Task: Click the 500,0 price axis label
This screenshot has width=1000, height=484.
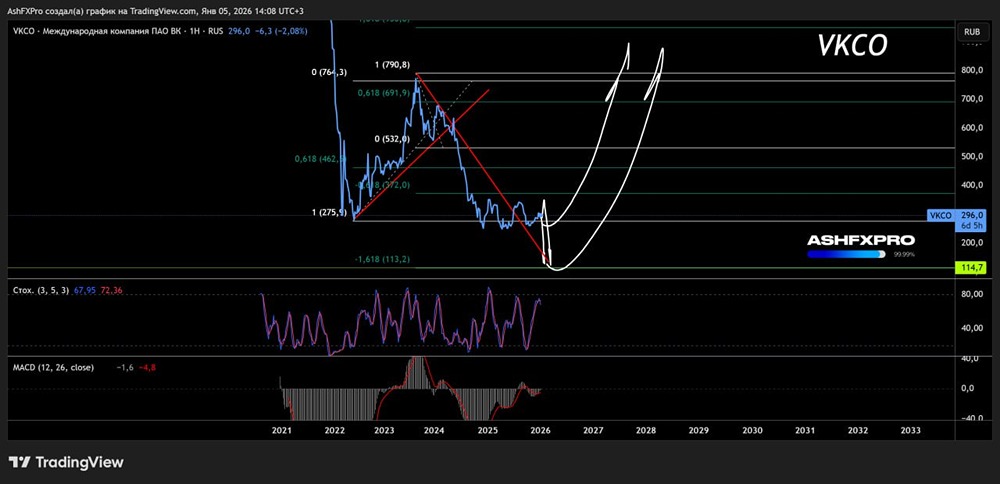Action: point(973,156)
